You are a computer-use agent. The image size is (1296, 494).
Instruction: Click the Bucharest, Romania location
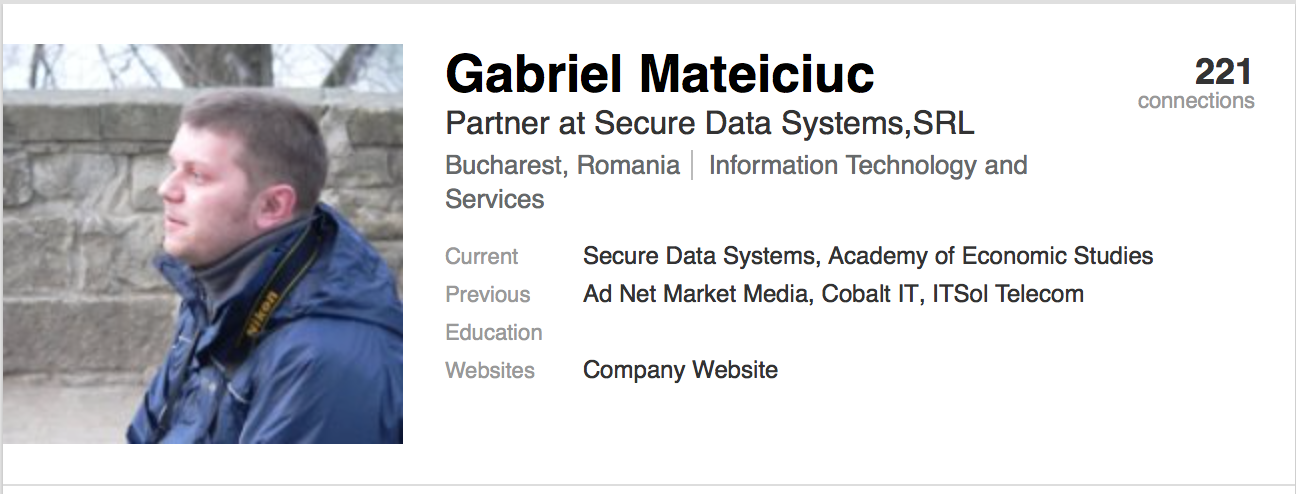(562, 165)
